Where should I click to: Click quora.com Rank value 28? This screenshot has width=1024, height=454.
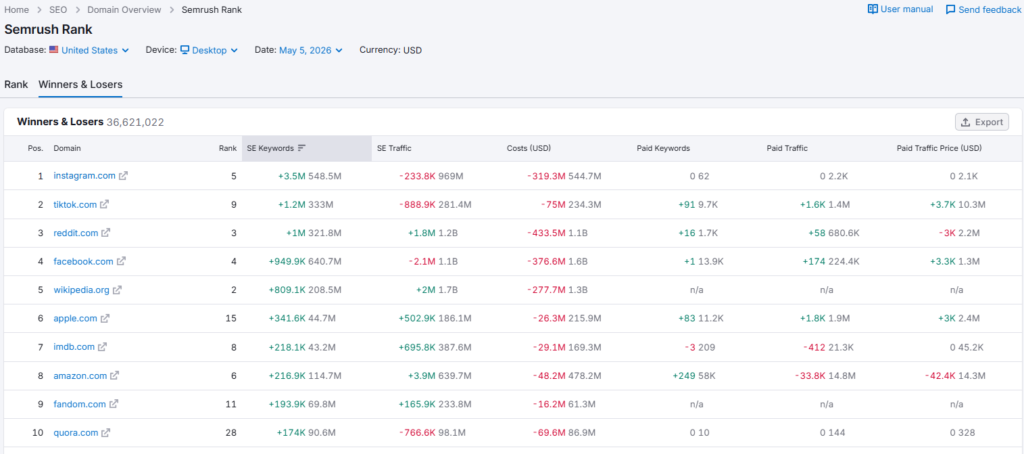[231, 432]
